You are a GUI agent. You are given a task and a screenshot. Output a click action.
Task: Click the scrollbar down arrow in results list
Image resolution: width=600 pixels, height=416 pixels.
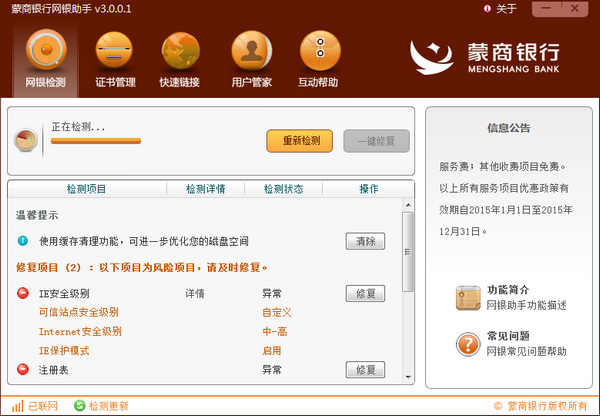tap(408, 373)
